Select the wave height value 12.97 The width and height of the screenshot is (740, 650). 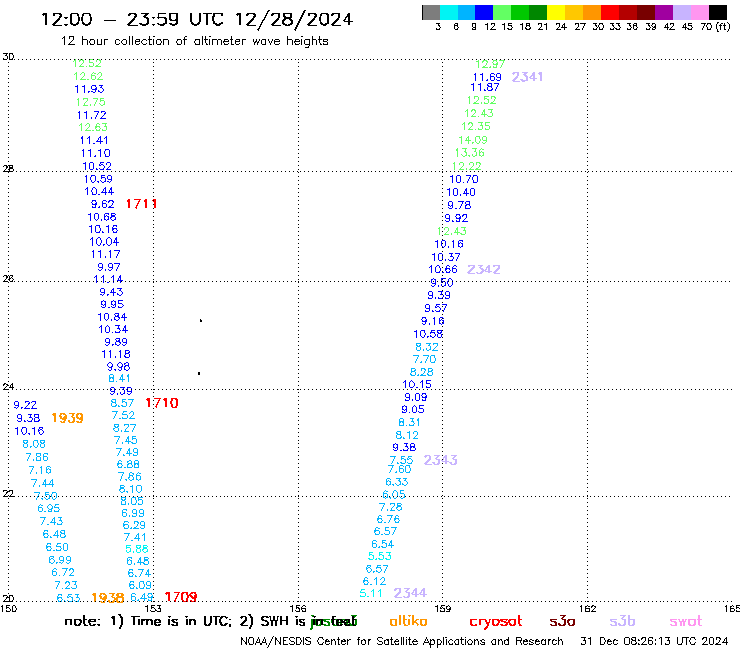(x=490, y=64)
